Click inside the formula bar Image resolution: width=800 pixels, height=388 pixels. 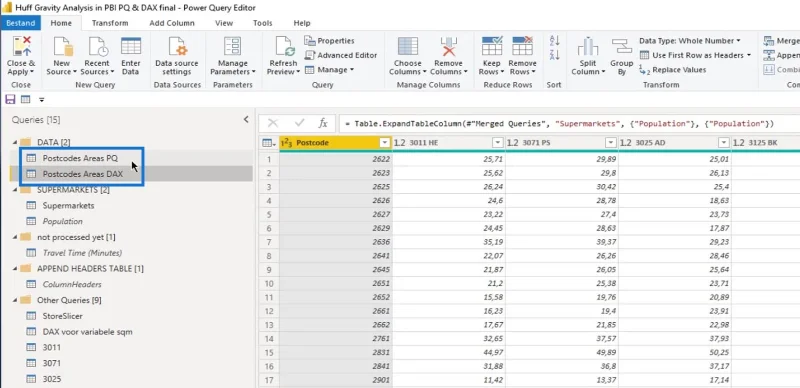569,124
